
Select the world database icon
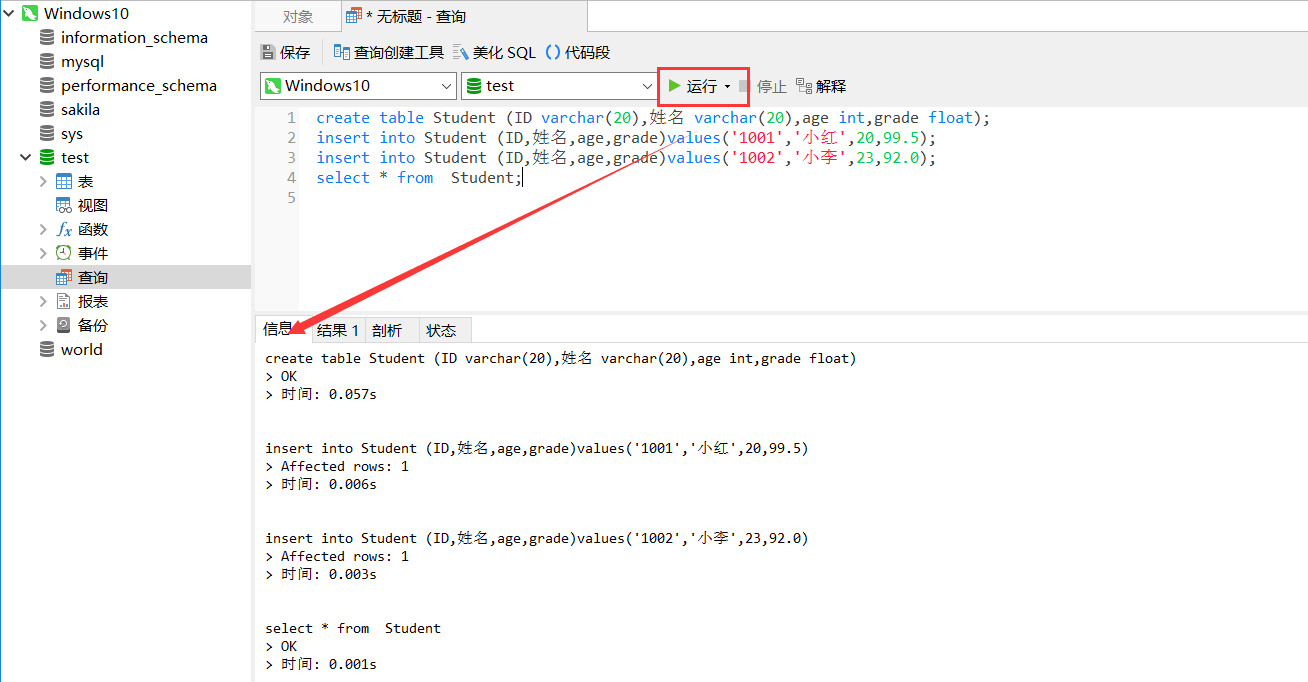(47, 350)
